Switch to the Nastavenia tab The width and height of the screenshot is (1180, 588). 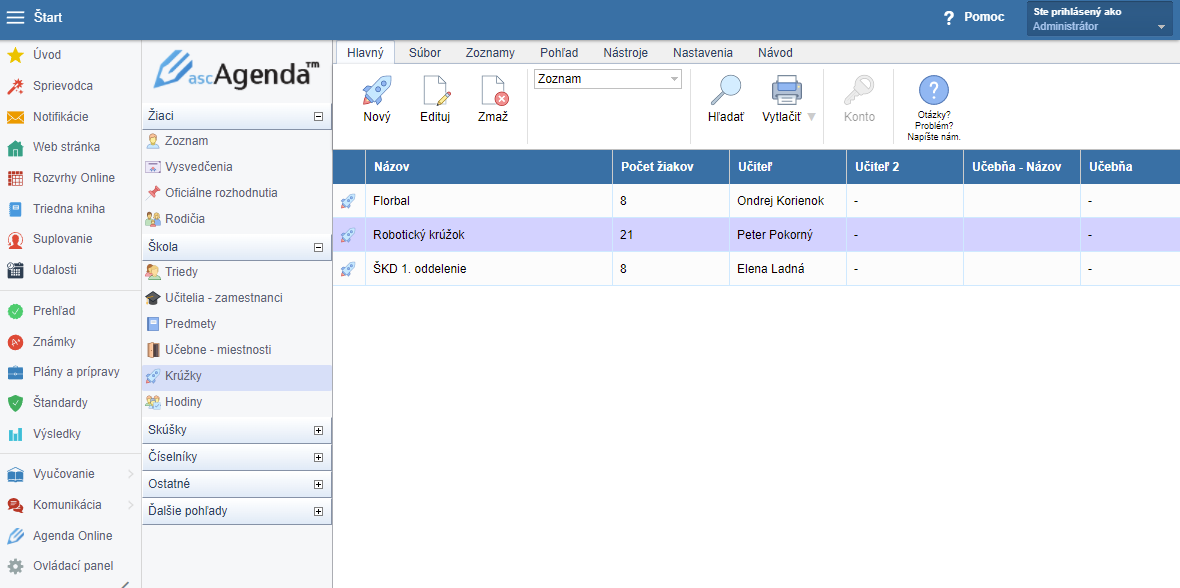click(703, 53)
